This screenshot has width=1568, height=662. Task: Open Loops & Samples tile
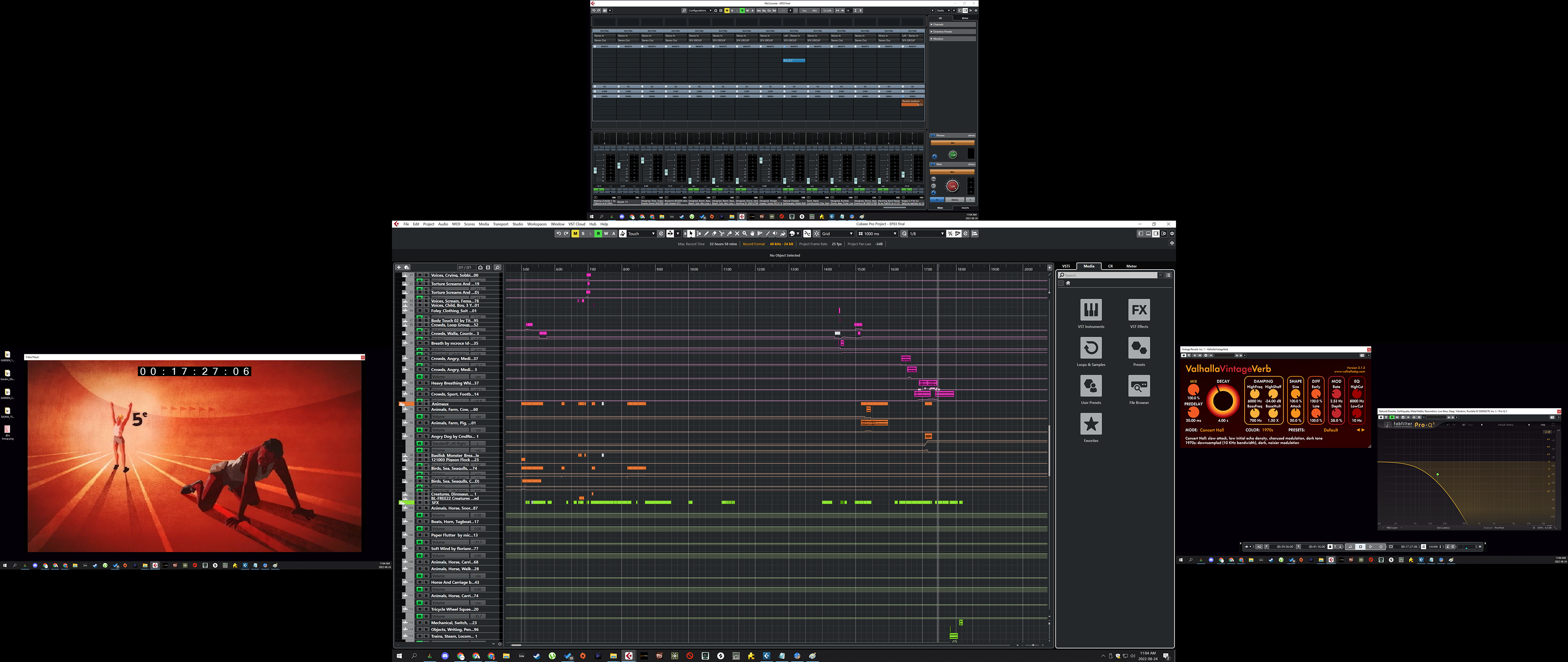point(1091,348)
